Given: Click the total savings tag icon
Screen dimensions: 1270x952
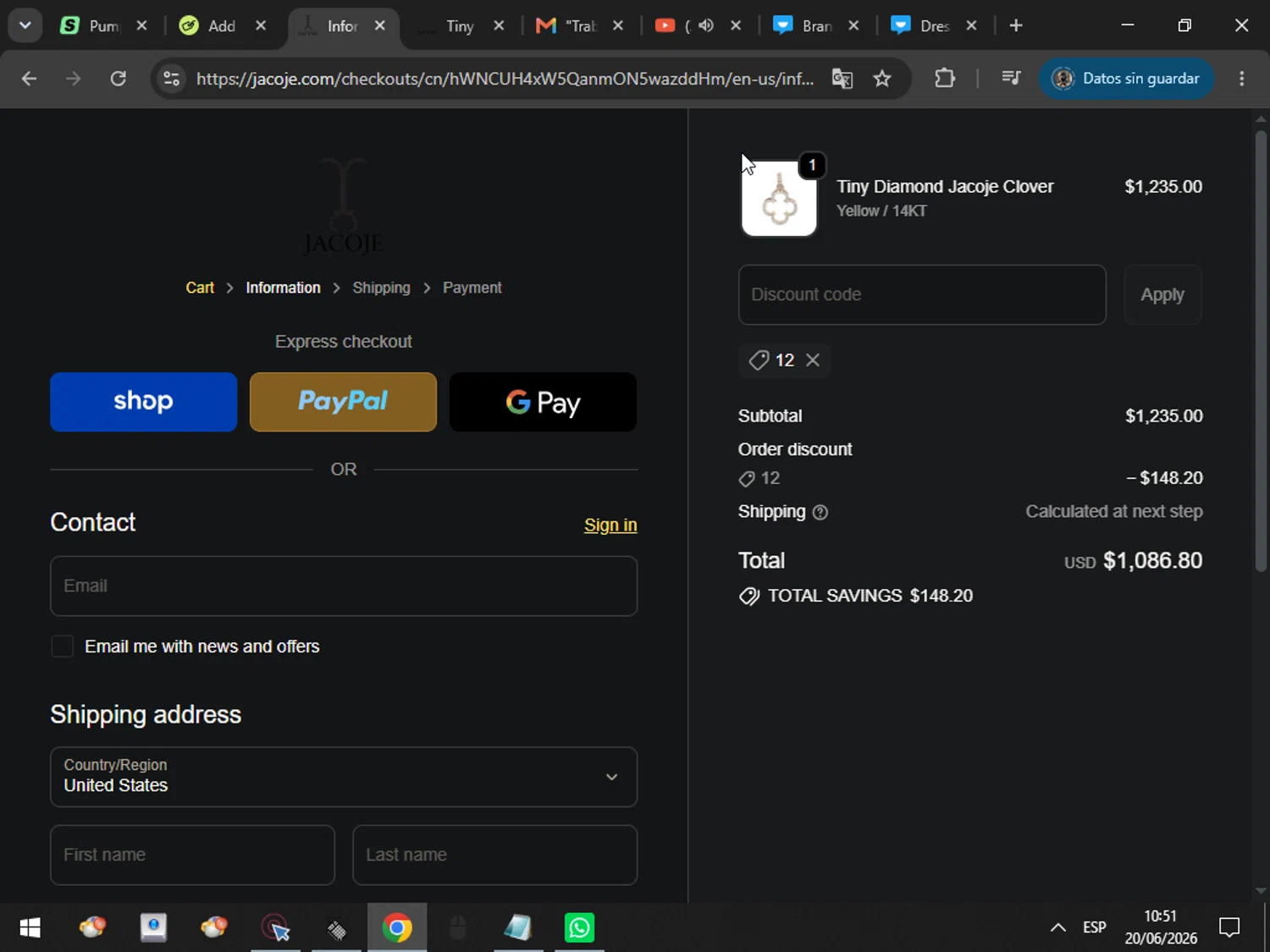Looking at the screenshot, I should tap(749, 597).
